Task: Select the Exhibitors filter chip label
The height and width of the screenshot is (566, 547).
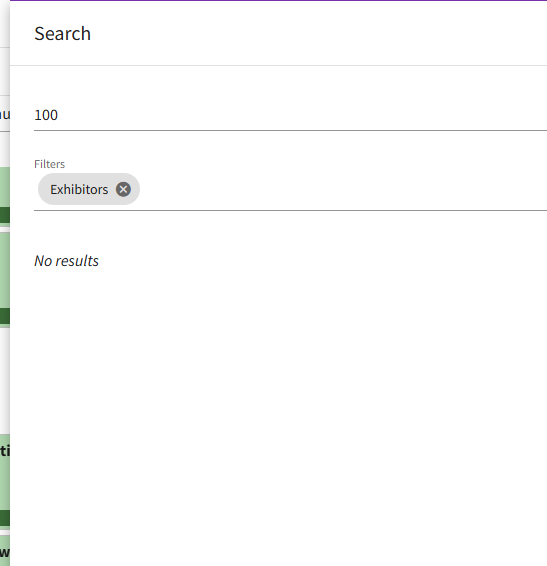Action: click(x=79, y=189)
